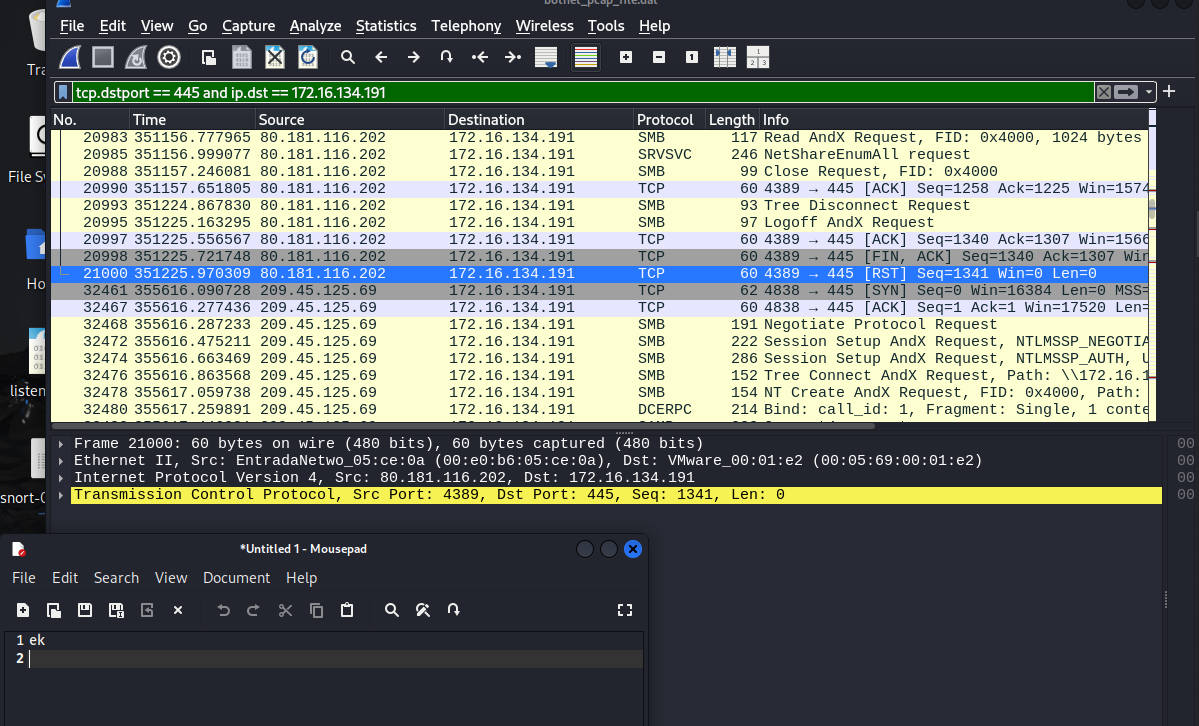Zoom in the packet text
Screen dimensions: 1199x726
[625, 57]
